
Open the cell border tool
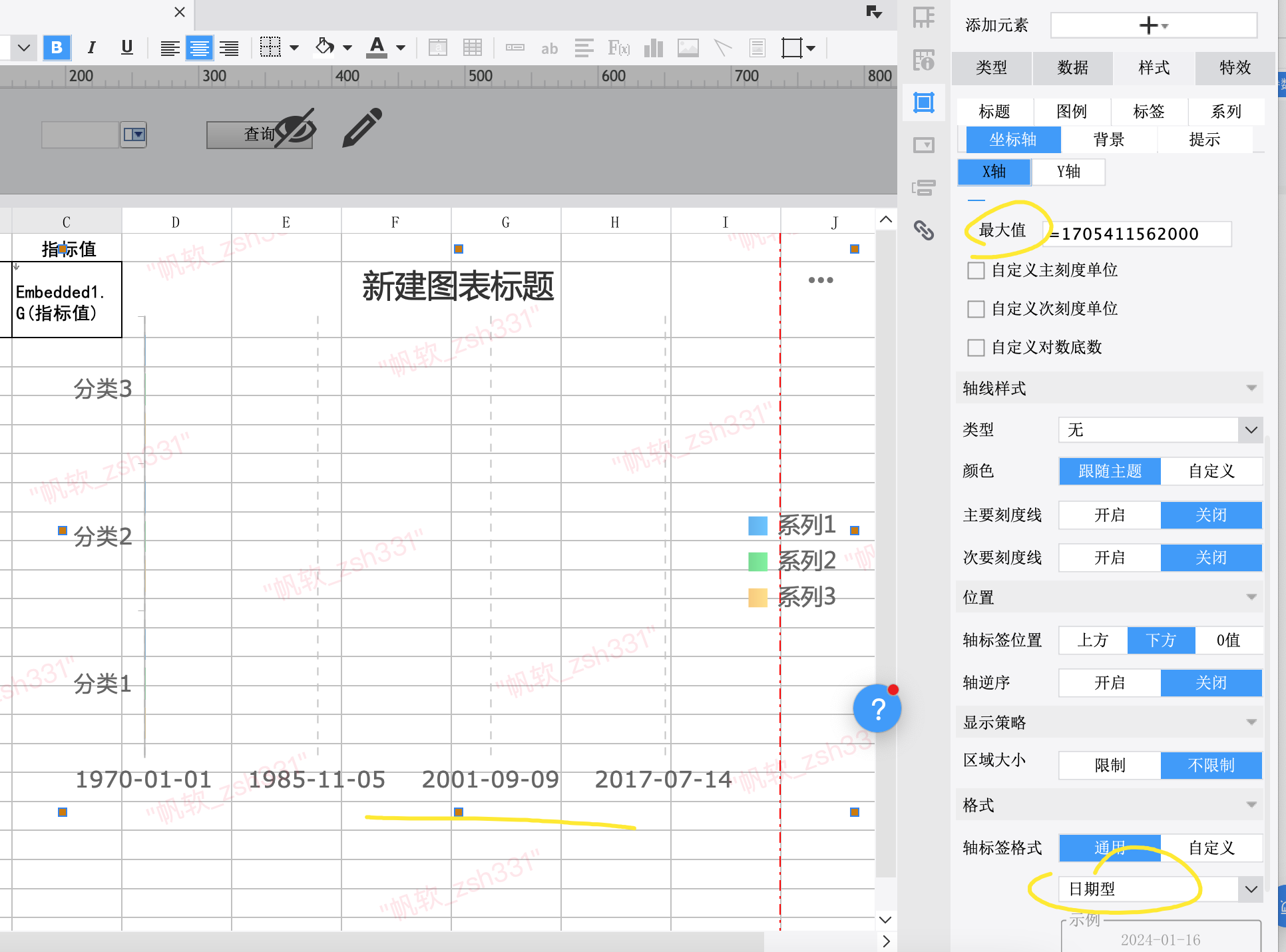point(270,47)
